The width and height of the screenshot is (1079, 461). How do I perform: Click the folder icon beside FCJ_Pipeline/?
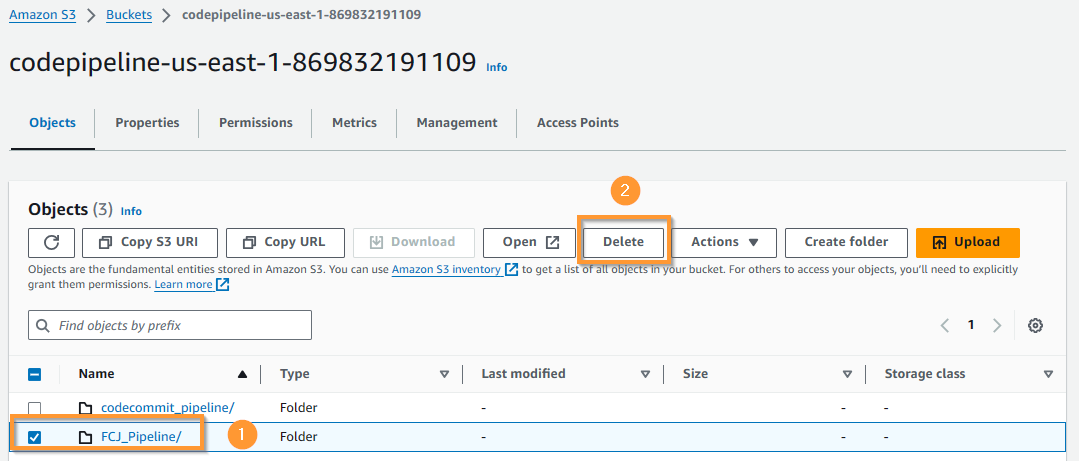85,437
